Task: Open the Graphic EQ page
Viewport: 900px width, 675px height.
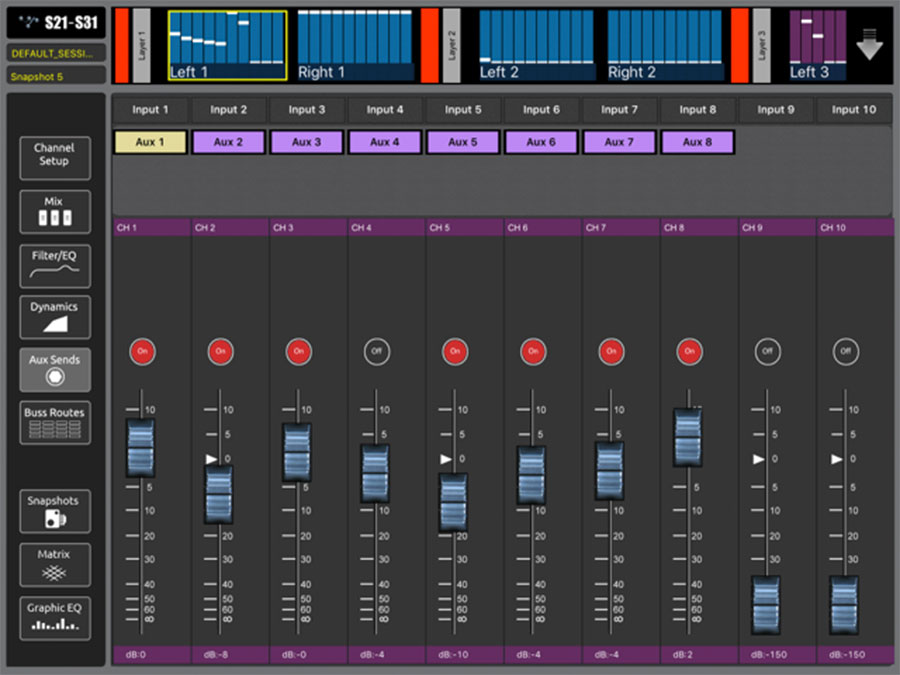Action: coord(55,618)
